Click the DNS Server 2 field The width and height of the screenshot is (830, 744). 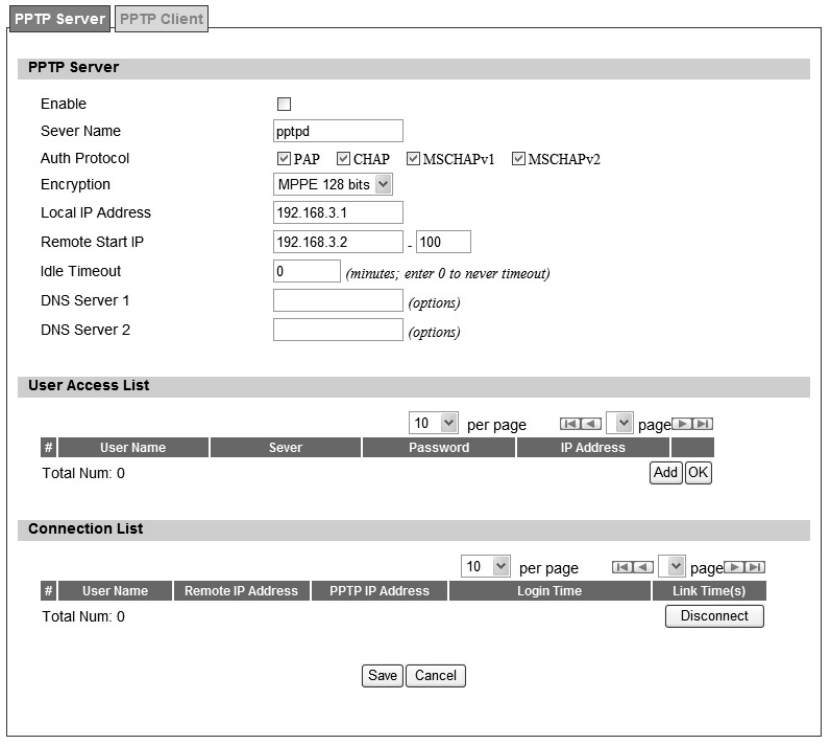(338, 330)
